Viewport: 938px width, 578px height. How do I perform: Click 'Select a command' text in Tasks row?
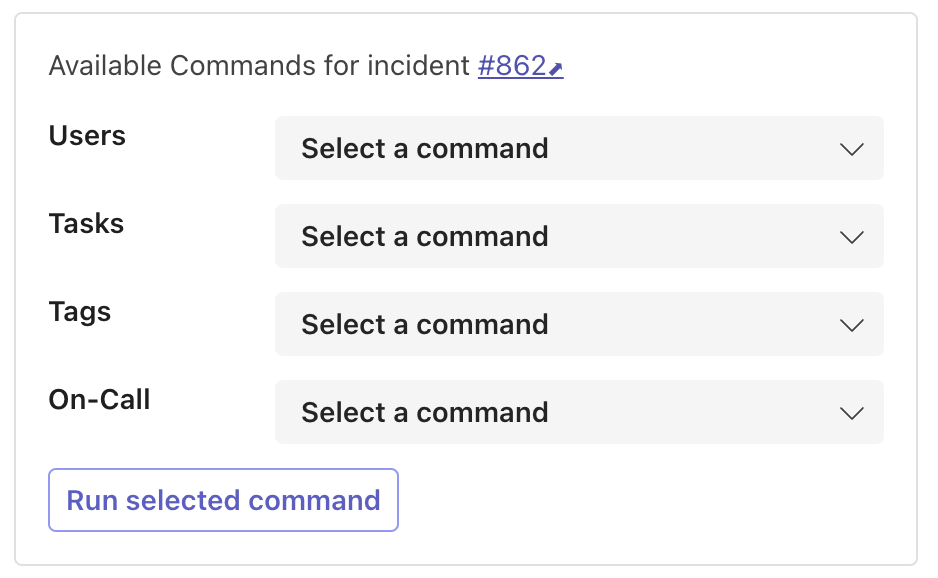point(425,236)
